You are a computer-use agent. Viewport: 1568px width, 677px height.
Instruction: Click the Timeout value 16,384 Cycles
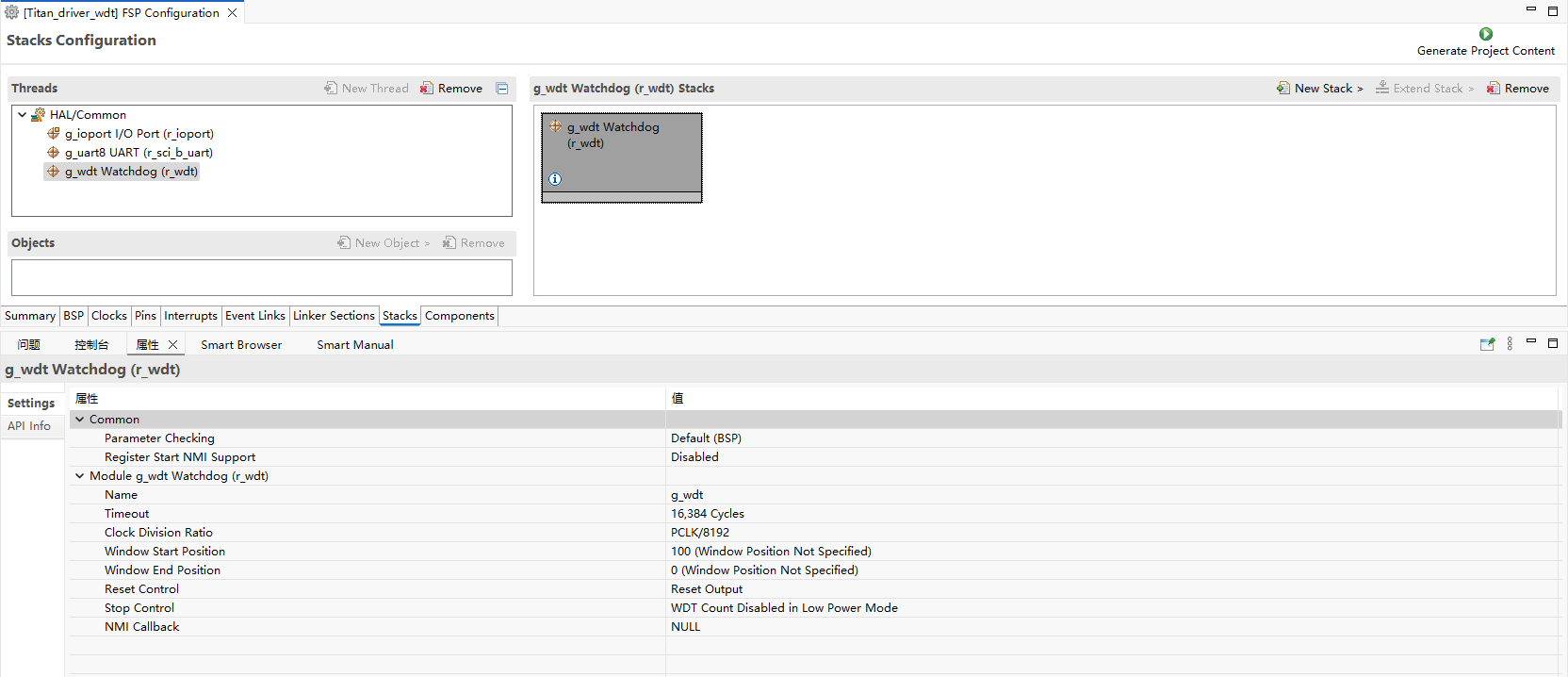708,514
